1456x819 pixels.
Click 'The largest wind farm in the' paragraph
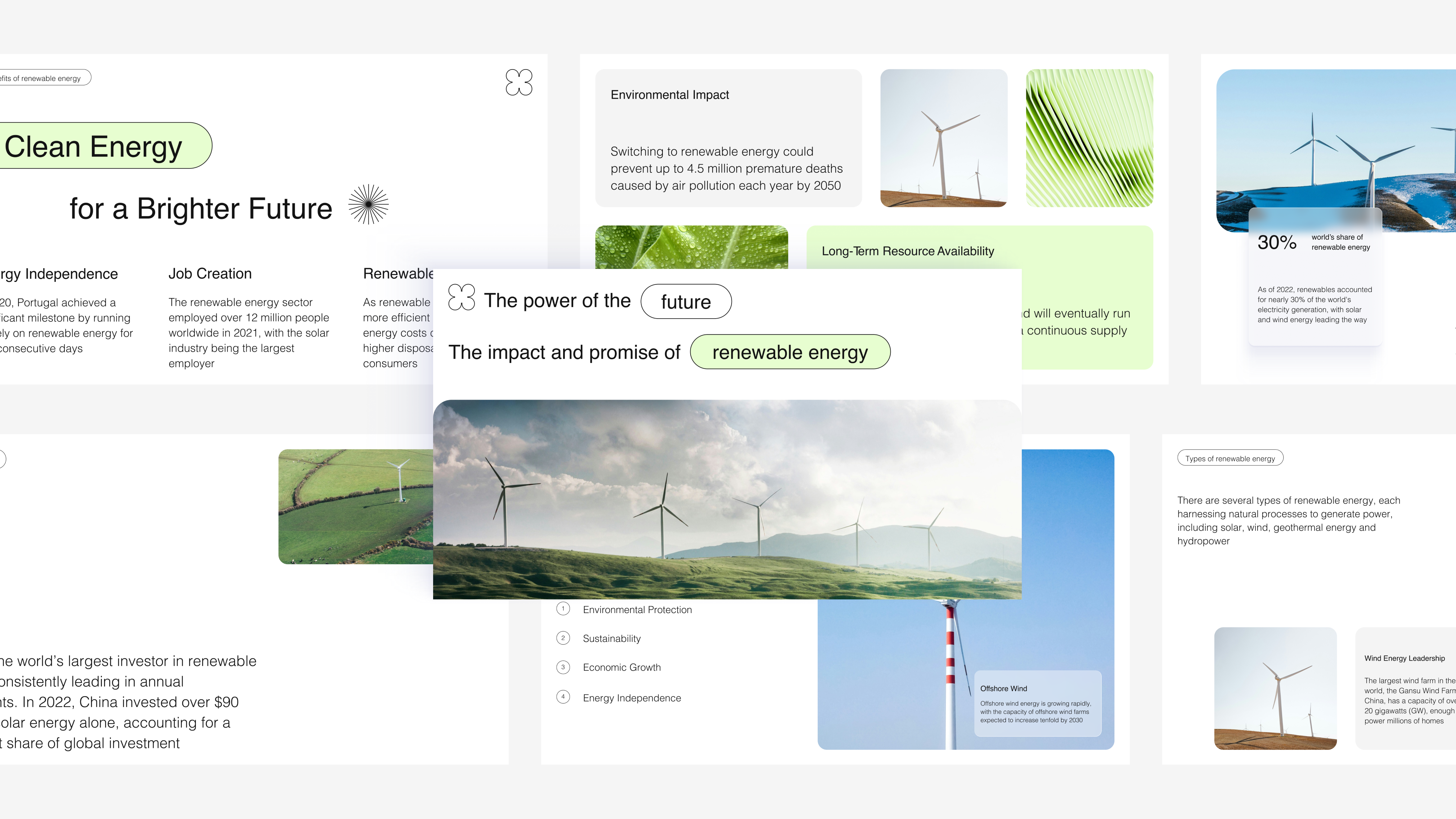[x=1410, y=701]
